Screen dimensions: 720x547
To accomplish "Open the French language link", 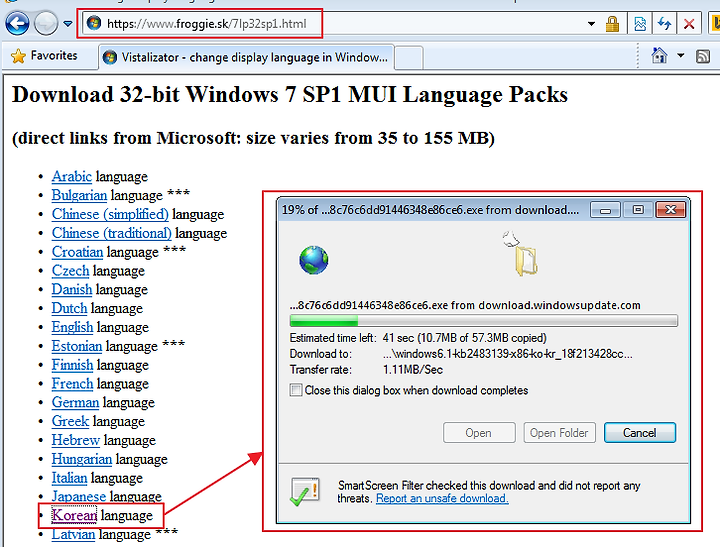I will [72, 383].
